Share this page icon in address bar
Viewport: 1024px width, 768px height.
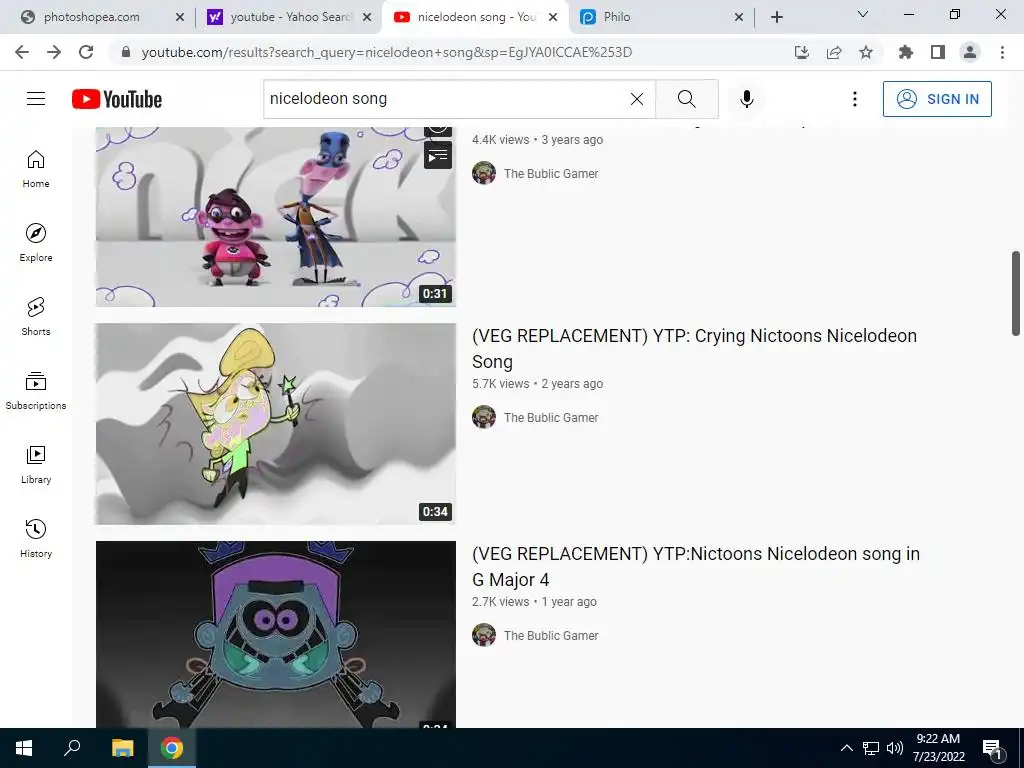pos(834,52)
